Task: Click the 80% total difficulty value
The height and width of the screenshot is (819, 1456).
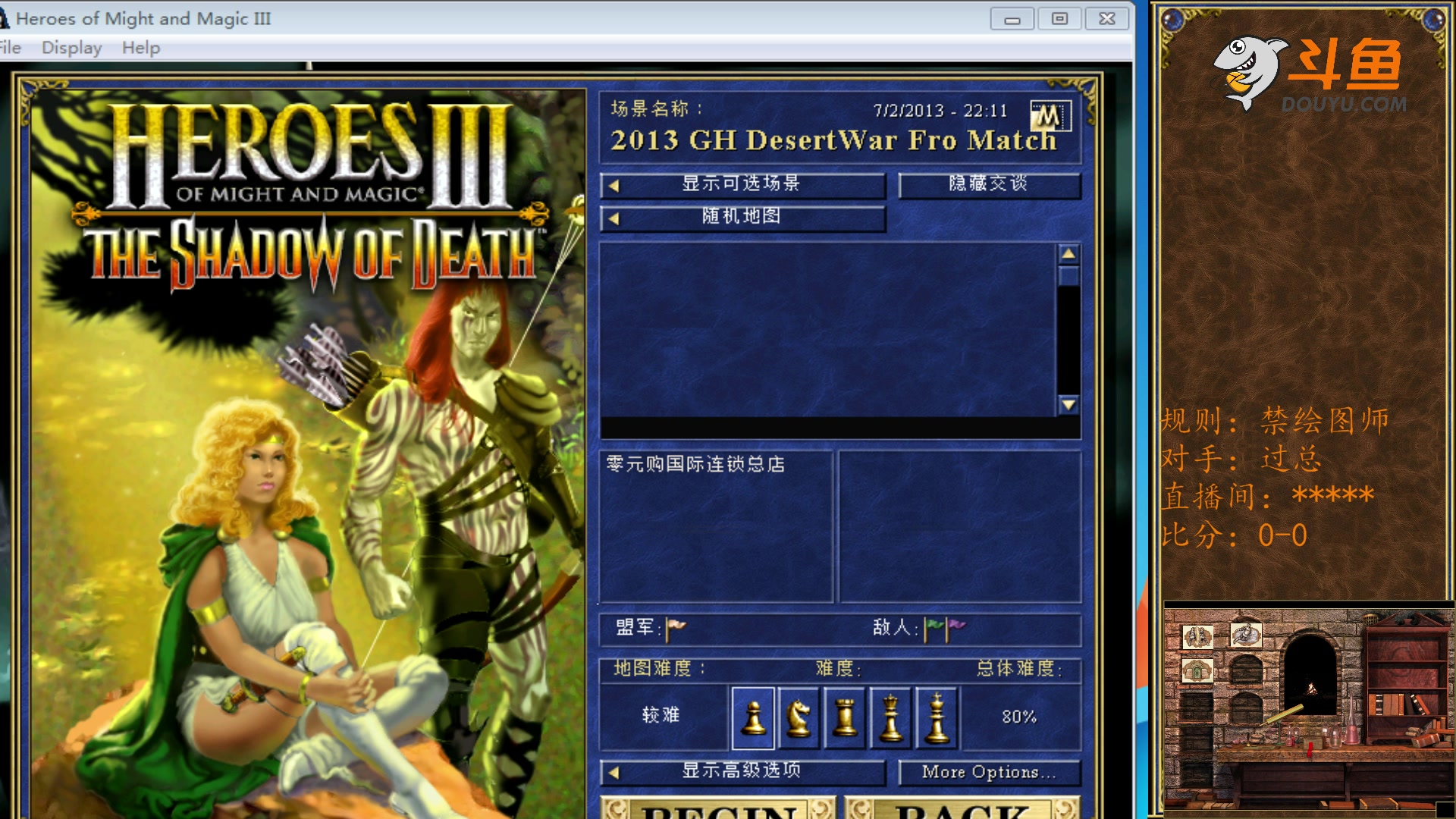Action: [1018, 717]
